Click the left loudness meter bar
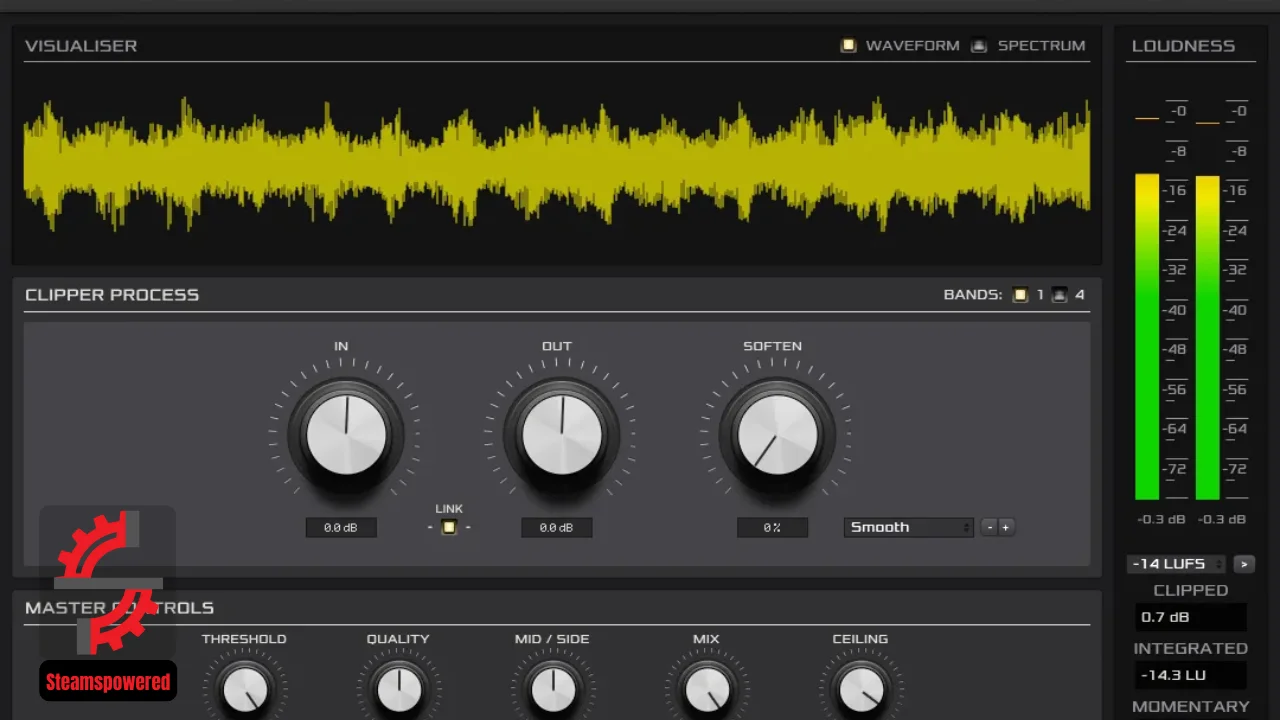Viewport: 1280px width, 720px height. tap(1147, 337)
